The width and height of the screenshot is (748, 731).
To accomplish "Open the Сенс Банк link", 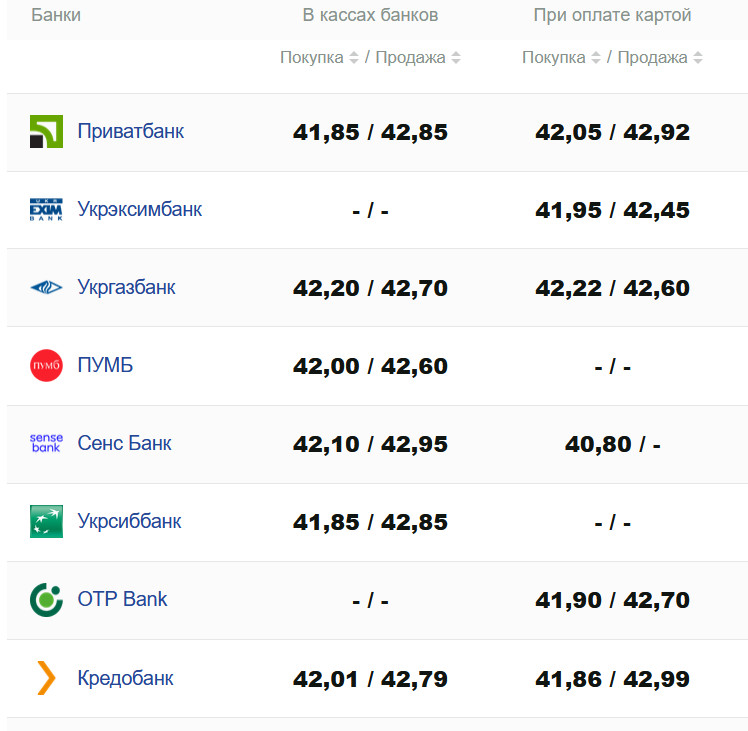I will tap(124, 443).
